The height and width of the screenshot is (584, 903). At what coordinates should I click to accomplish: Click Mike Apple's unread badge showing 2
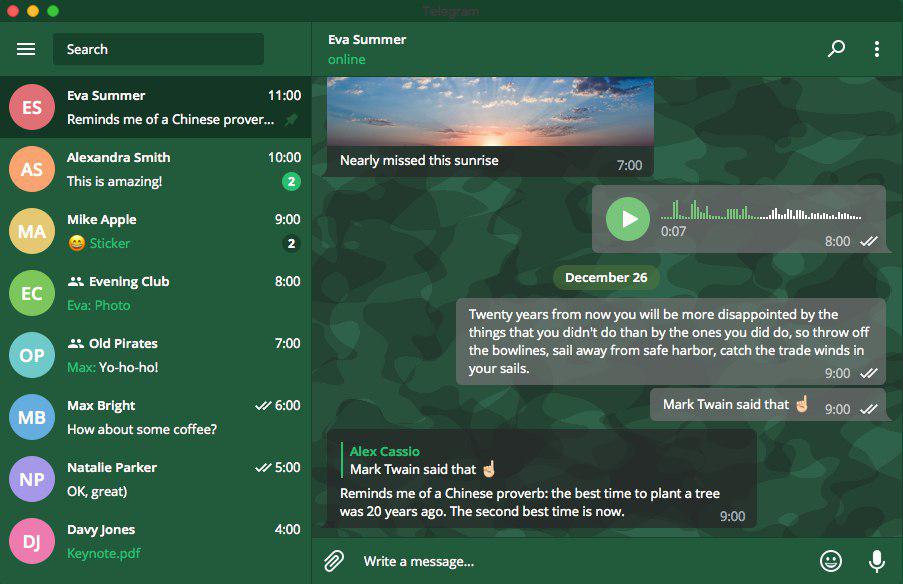click(291, 244)
